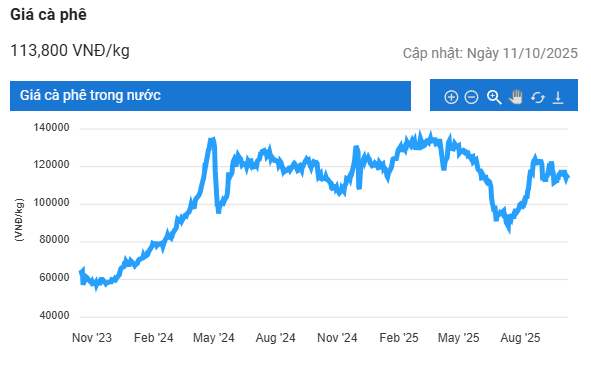Activate the hand panning tool
591x370 pixels.
516,97
